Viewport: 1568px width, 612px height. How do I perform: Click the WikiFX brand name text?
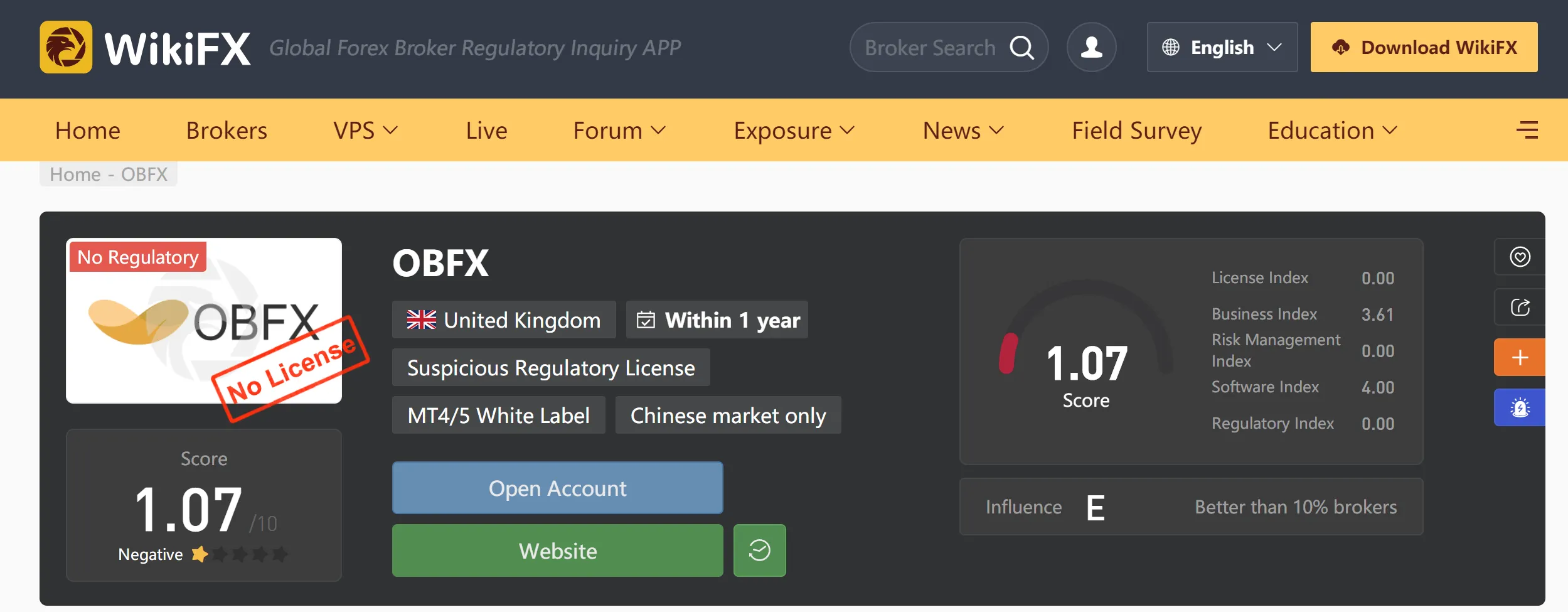click(178, 48)
